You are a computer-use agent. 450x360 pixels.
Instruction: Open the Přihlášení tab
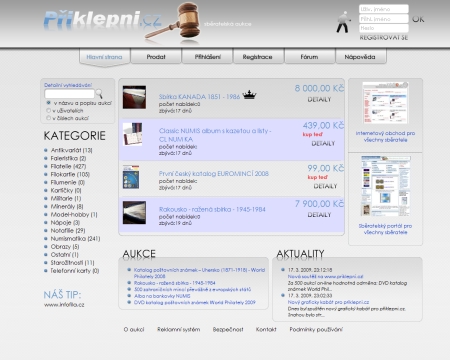tap(207, 57)
